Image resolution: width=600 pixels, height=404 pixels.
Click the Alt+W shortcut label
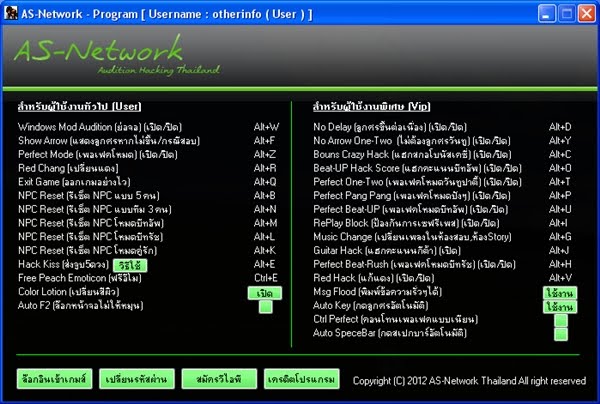tap(266, 127)
